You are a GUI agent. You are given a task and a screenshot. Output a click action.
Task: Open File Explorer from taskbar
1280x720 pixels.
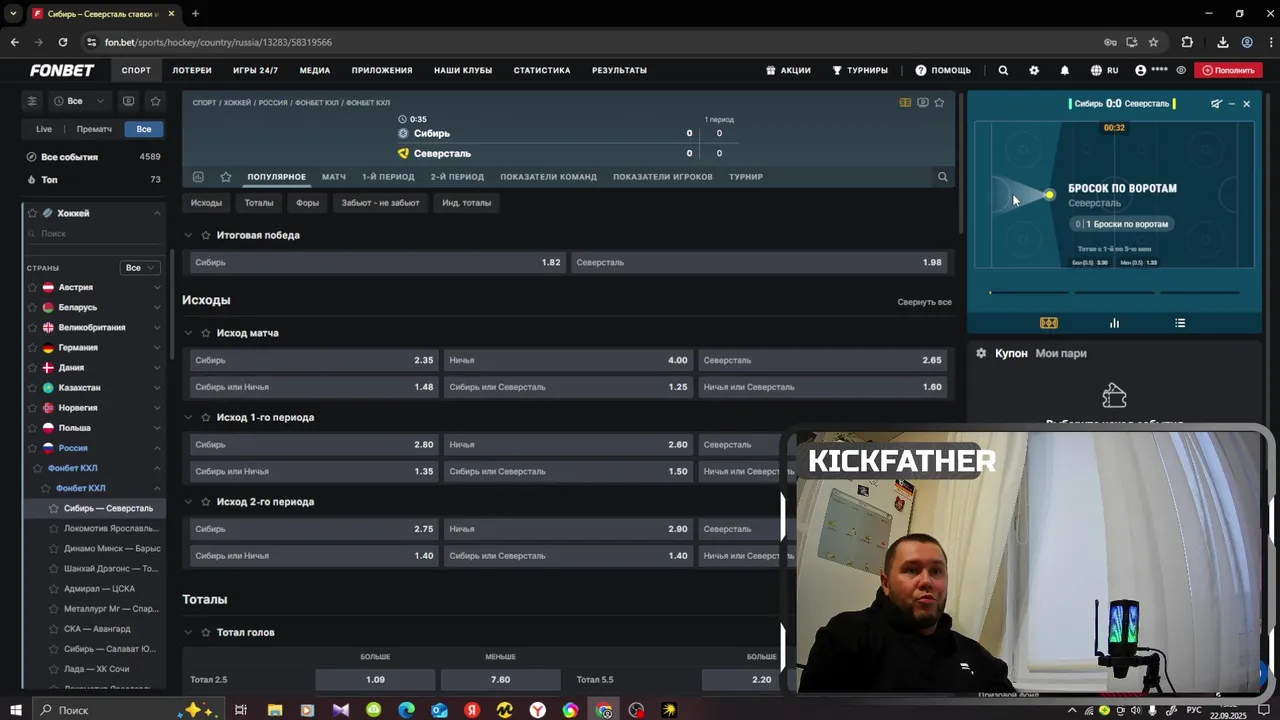pyautogui.click(x=274, y=710)
